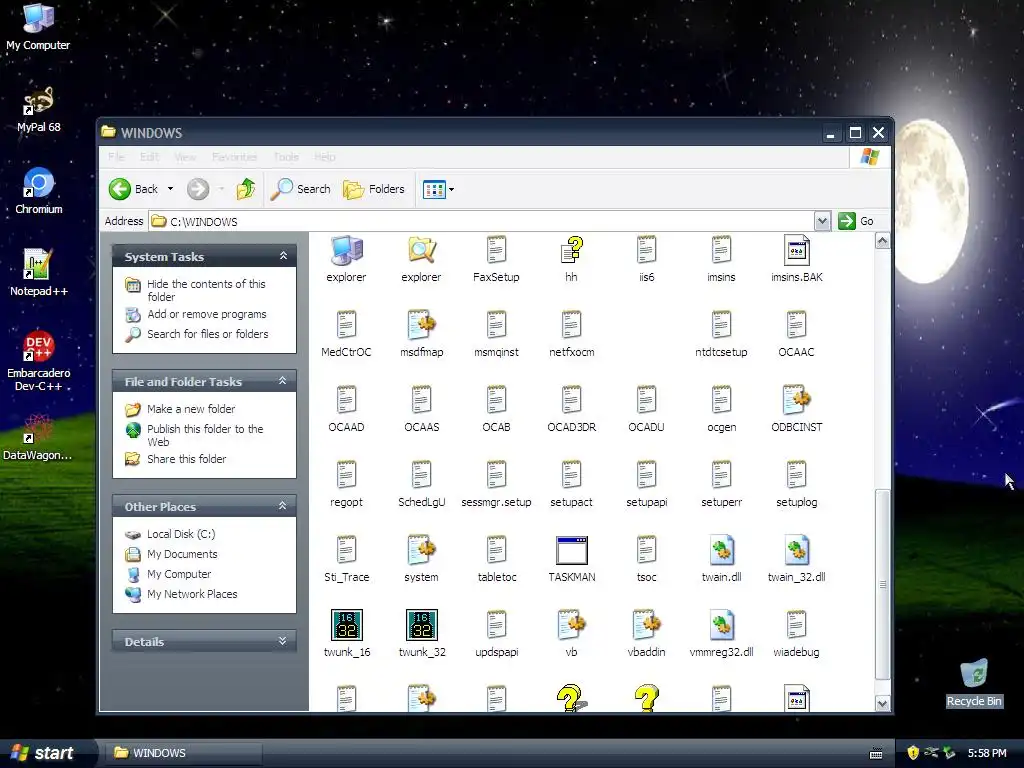
Task: Open the Back history dropdown arrow
Action: 170,189
